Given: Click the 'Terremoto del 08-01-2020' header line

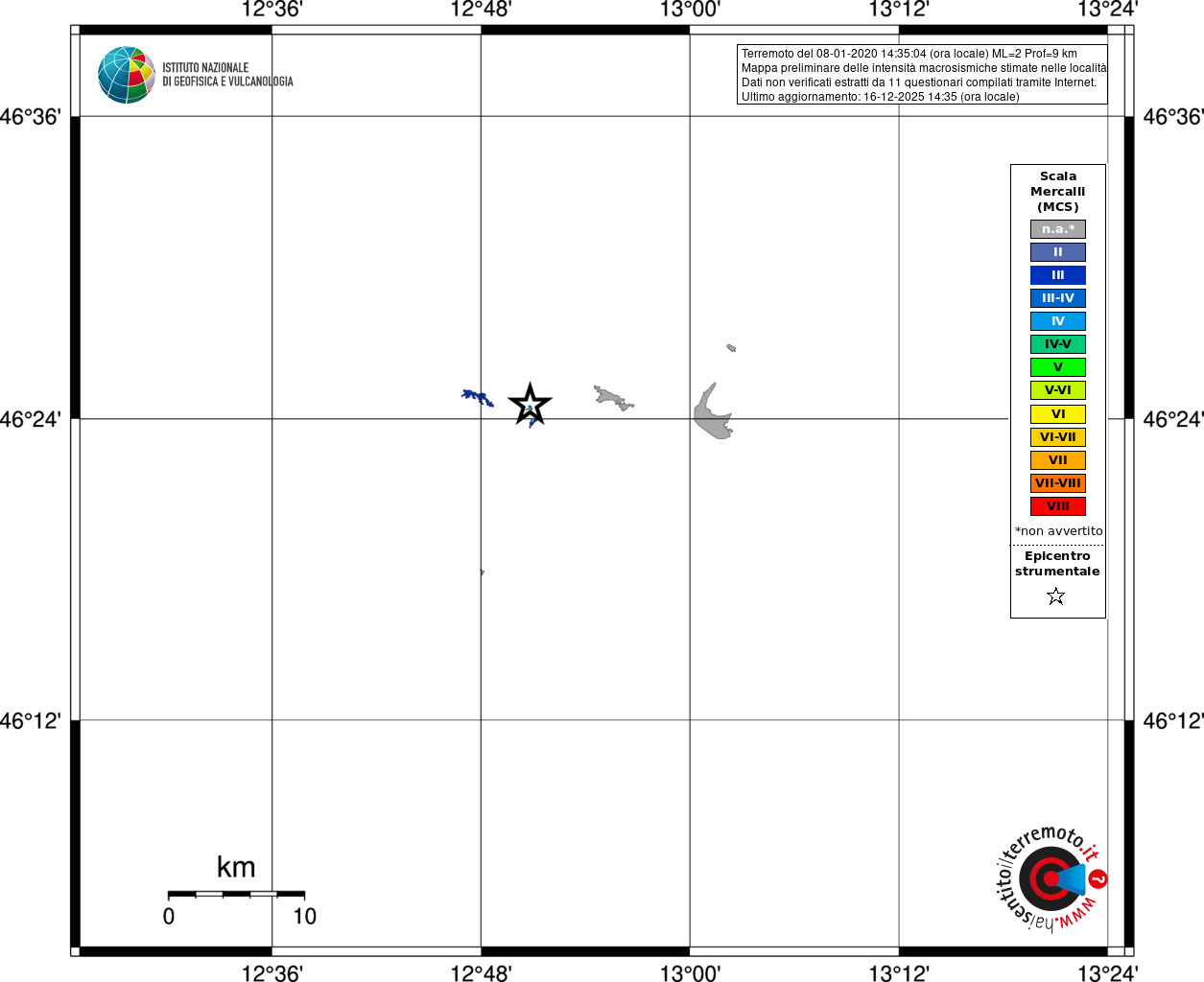Looking at the screenshot, I should [909, 54].
